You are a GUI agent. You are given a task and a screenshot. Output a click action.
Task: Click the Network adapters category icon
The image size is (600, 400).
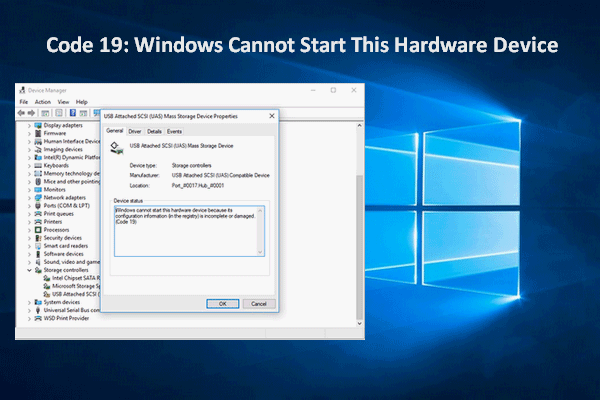pyautogui.click(x=38, y=198)
